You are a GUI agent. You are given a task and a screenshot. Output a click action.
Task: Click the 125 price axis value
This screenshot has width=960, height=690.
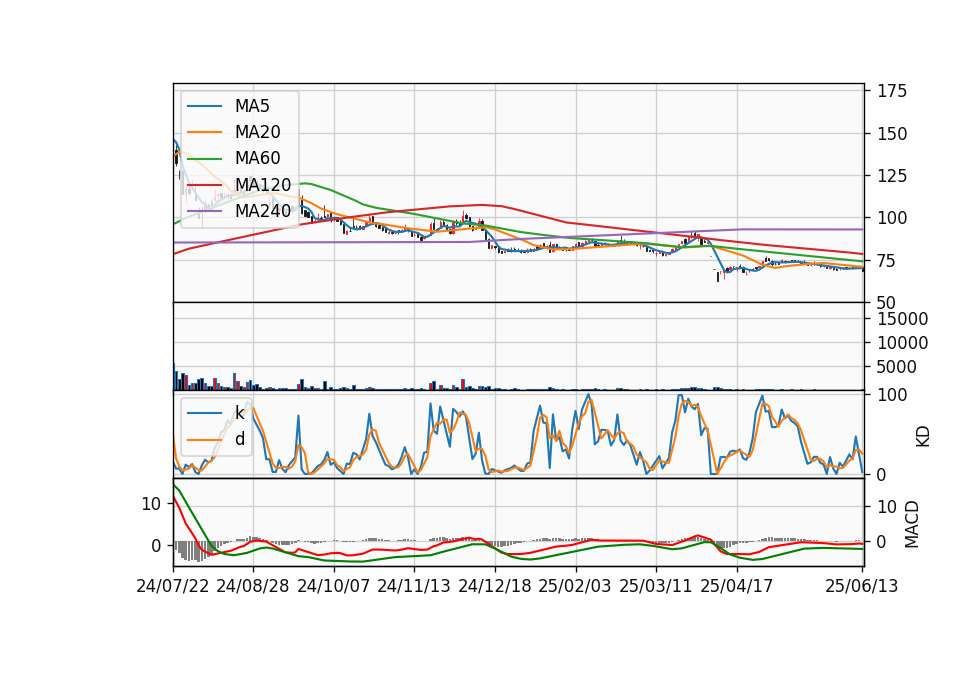click(892, 176)
